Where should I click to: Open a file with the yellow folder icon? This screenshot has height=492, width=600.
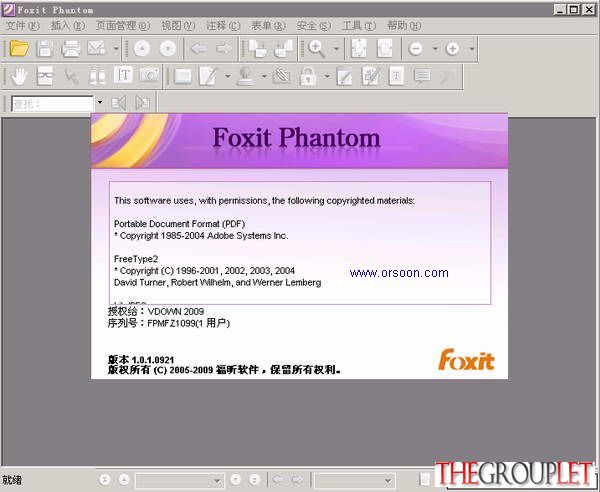(19, 49)
